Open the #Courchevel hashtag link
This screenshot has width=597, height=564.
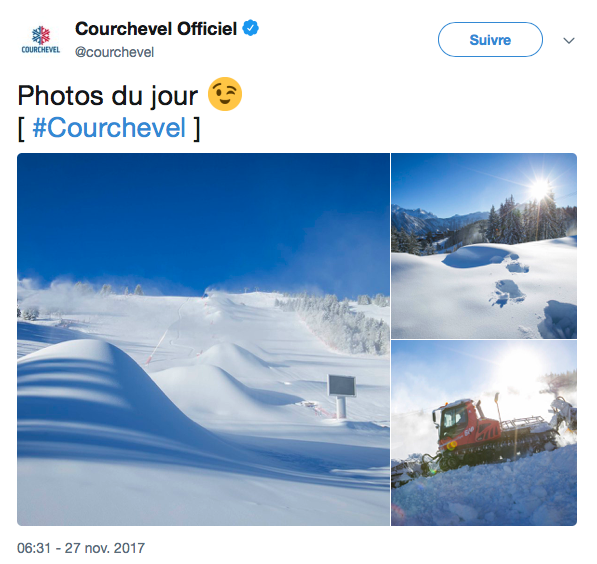point(109,128)
